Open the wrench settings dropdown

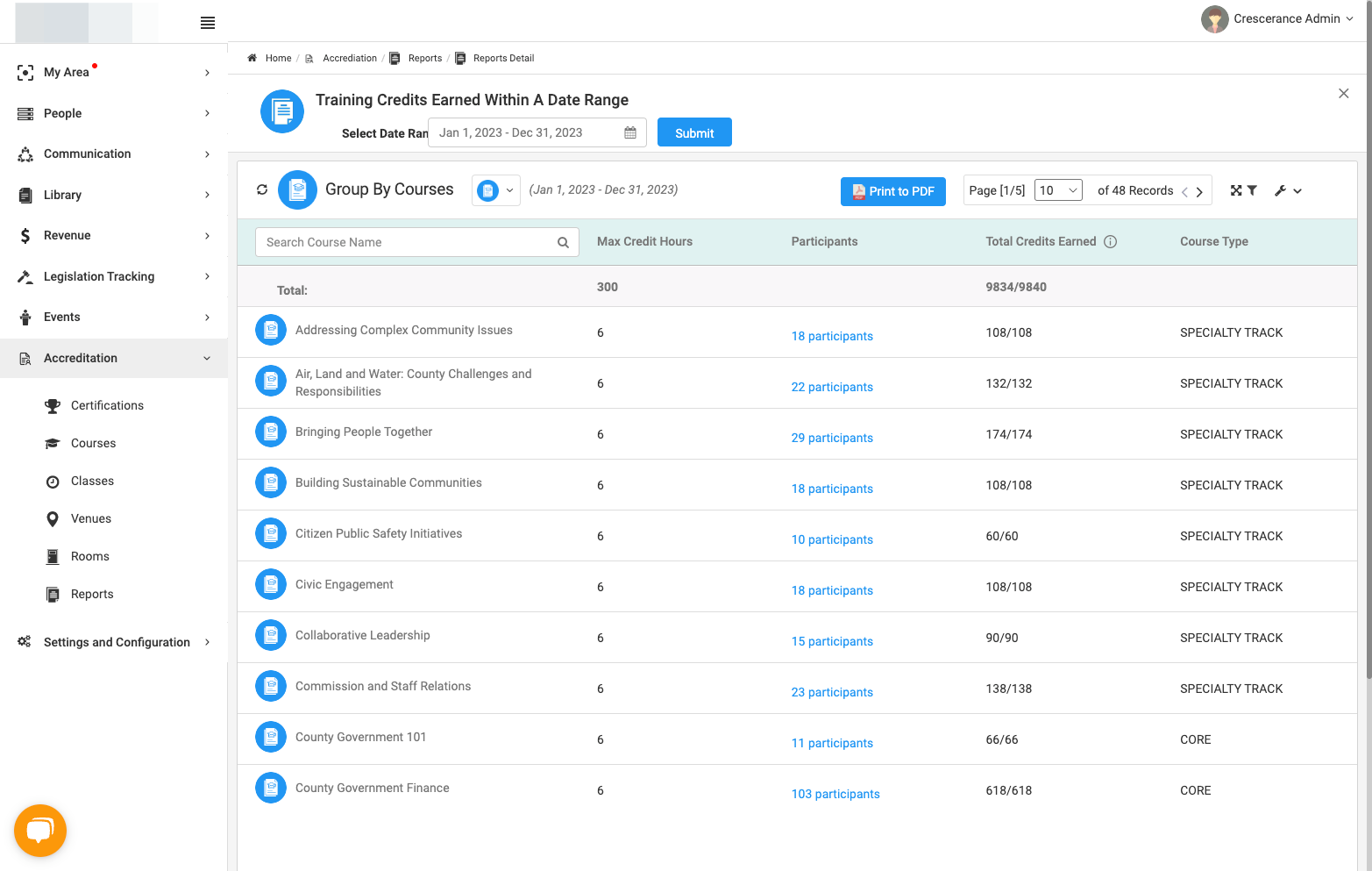coord(1288,190)
